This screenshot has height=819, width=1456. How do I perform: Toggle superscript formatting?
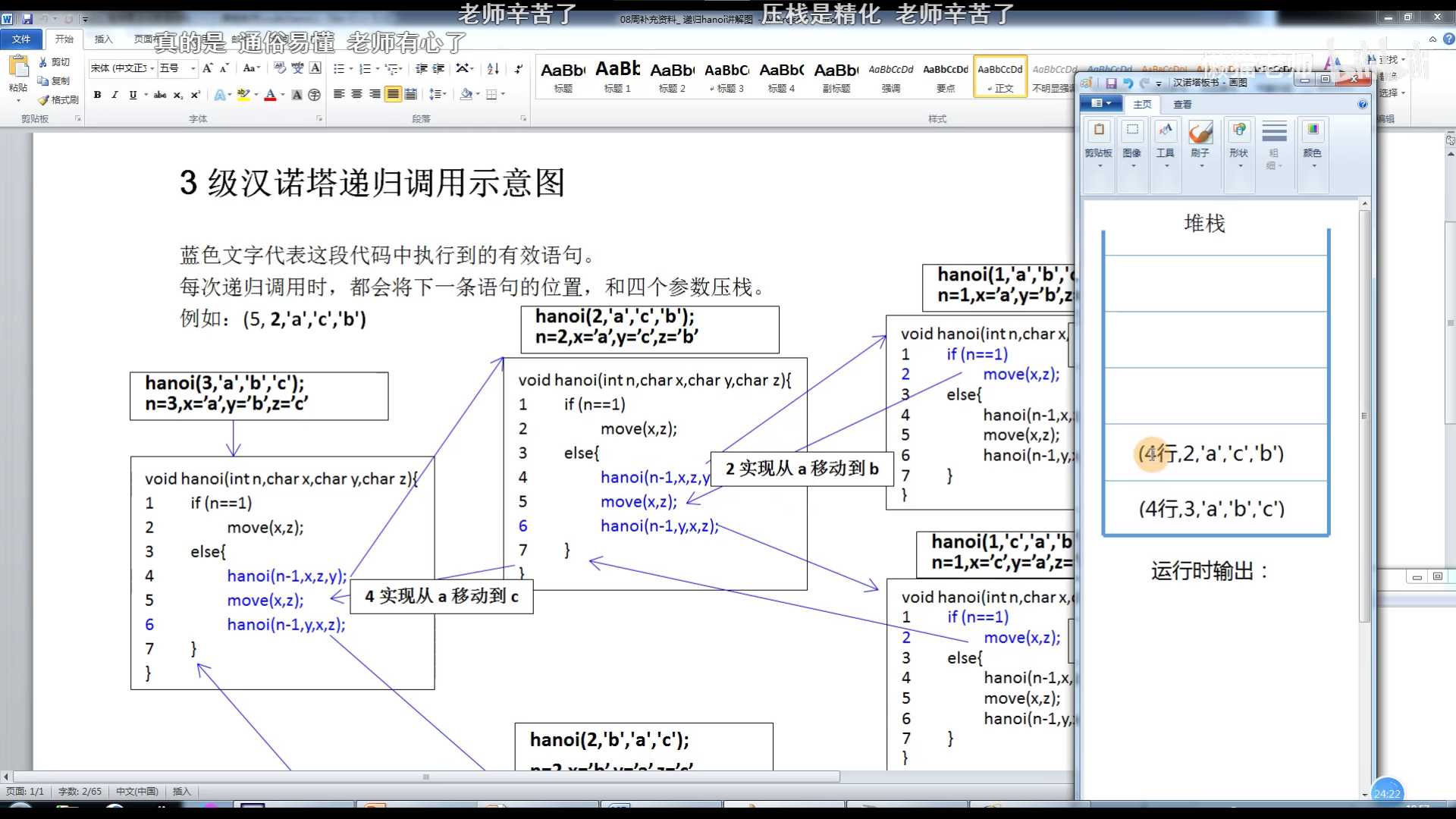[x=195, y=95]
